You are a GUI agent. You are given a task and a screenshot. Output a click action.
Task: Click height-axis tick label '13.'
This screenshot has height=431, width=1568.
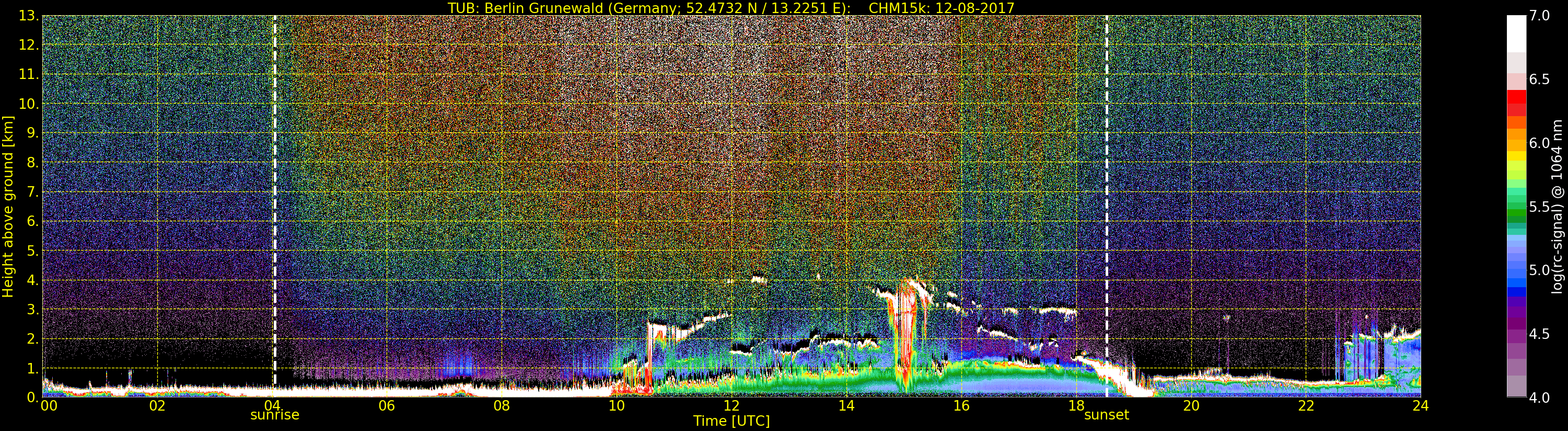30,16
